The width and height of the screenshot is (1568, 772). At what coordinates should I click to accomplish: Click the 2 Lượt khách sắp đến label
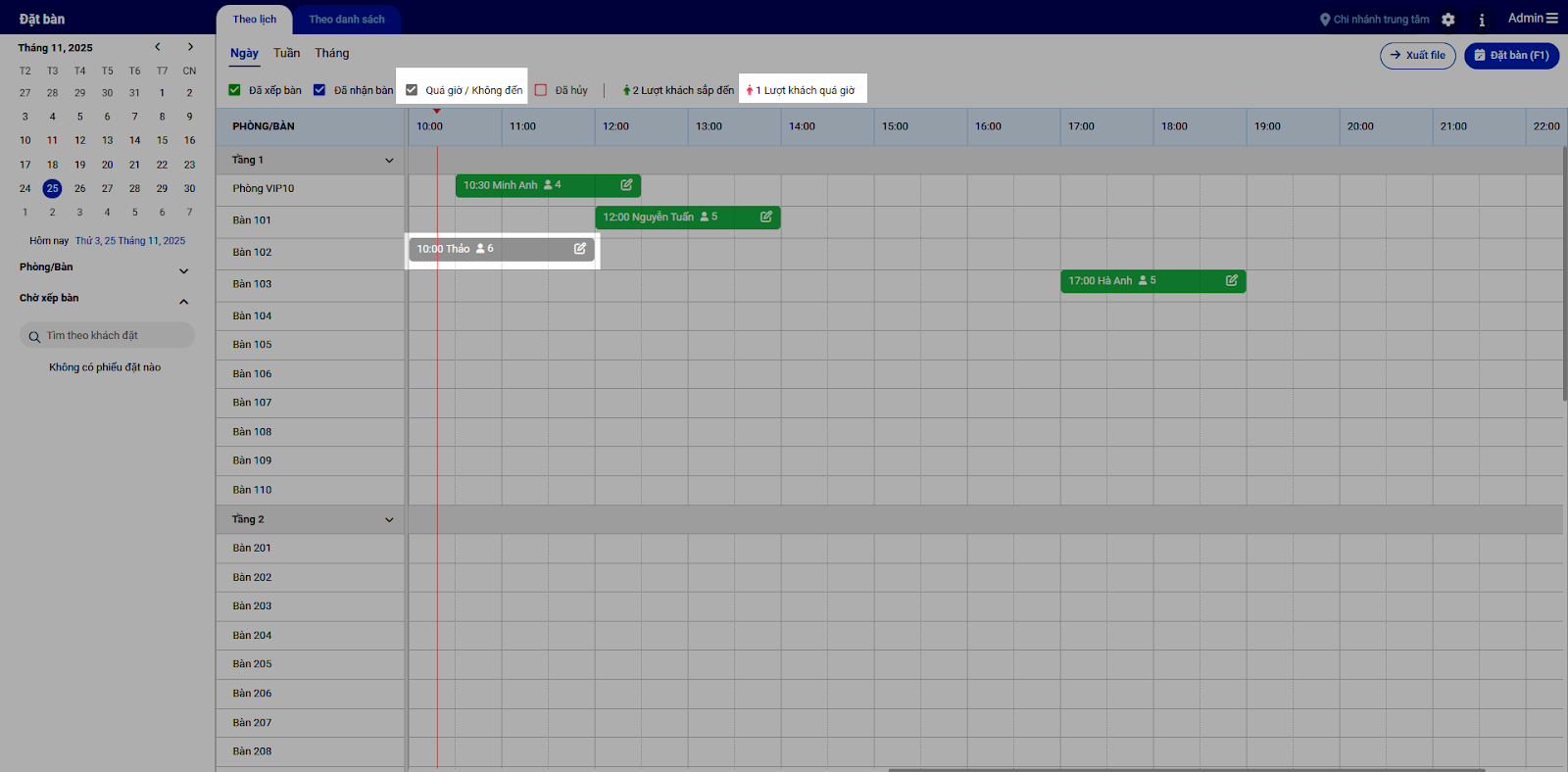[683, 90]
